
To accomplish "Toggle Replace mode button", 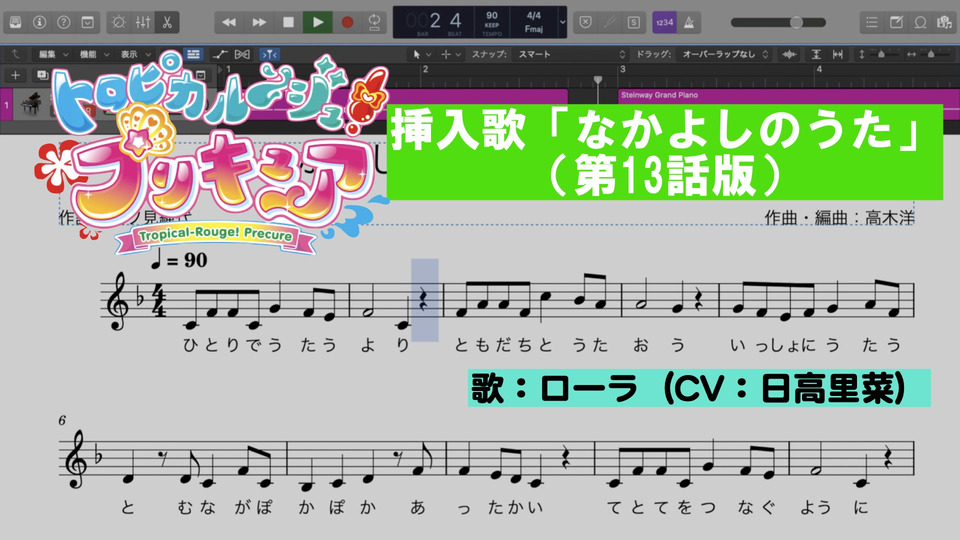I will (585, 23).
